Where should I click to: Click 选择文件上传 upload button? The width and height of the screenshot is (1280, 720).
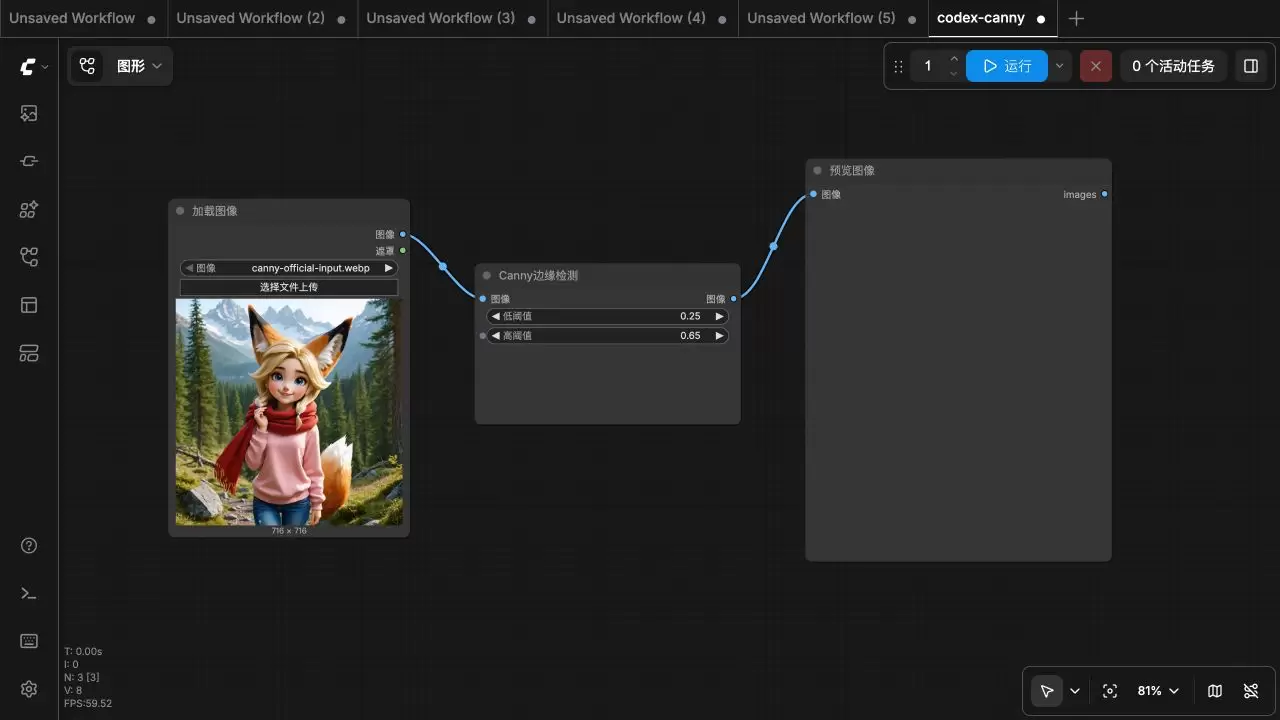(x=289, y=287)
